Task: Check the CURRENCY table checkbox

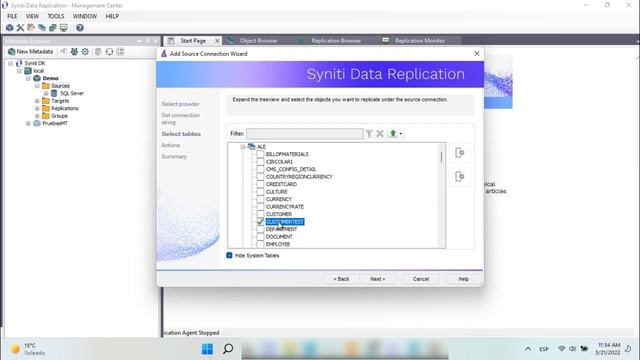Action: pyautogui.click(x=260, y=199)
